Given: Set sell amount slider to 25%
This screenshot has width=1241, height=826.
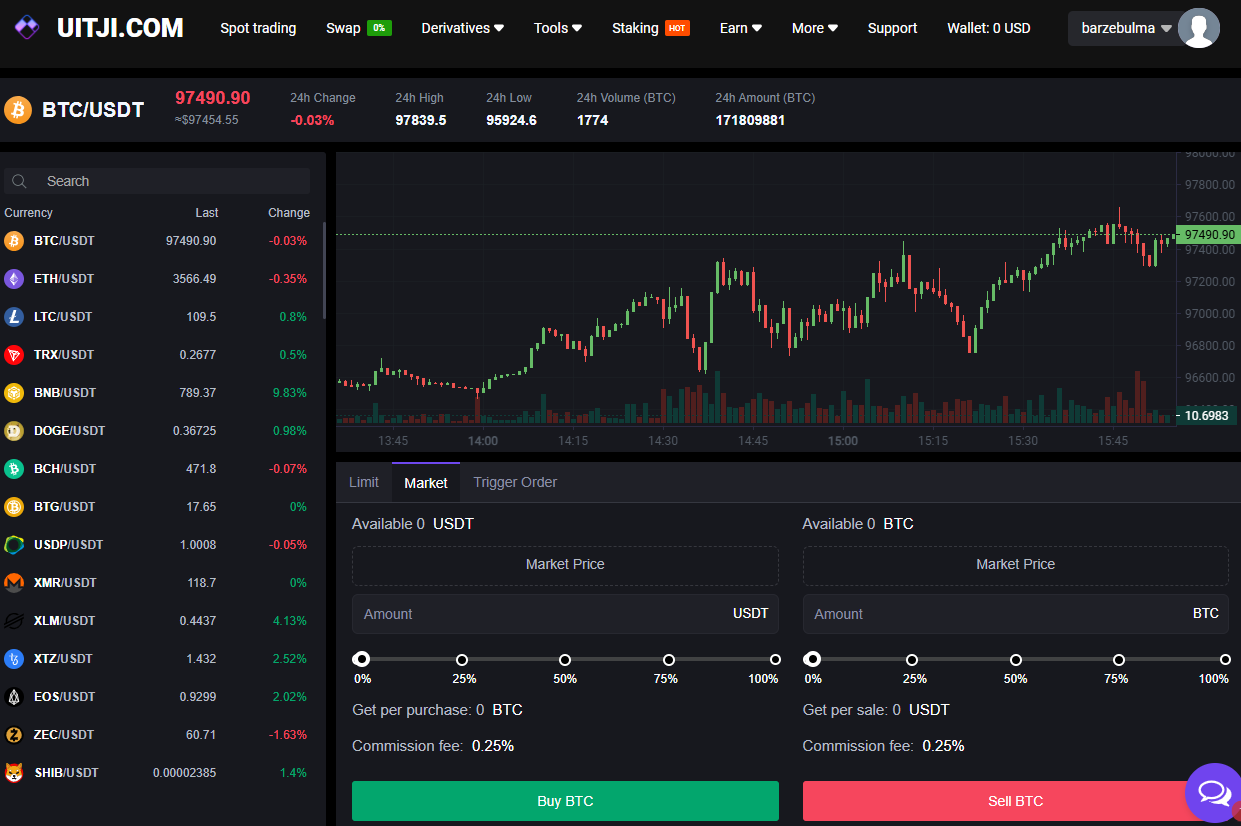Looking at the screenshot, I should [x=912, y=660].
